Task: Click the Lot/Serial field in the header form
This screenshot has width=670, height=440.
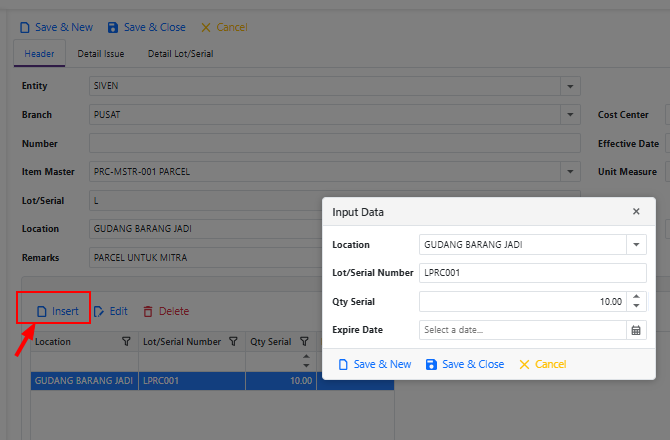Action: pos(206,201)
